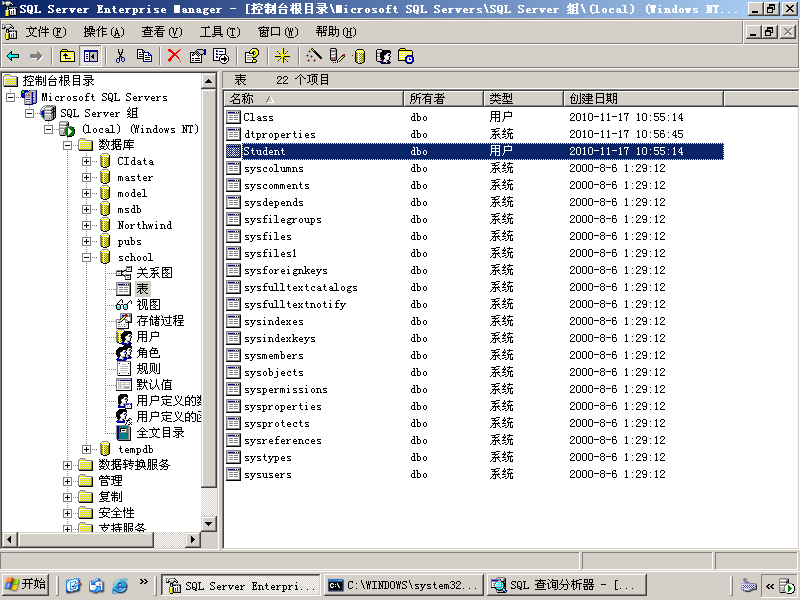This screenshot has height=600, width=800.
Task: Click the New Job toolbar icon
Action: (x=406, y=56)
